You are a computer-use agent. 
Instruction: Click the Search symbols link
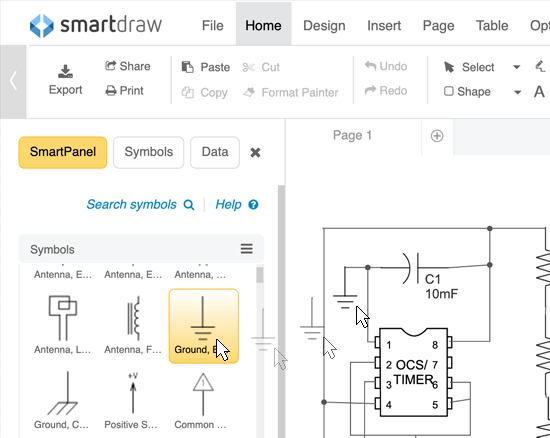tap(140, 204)
